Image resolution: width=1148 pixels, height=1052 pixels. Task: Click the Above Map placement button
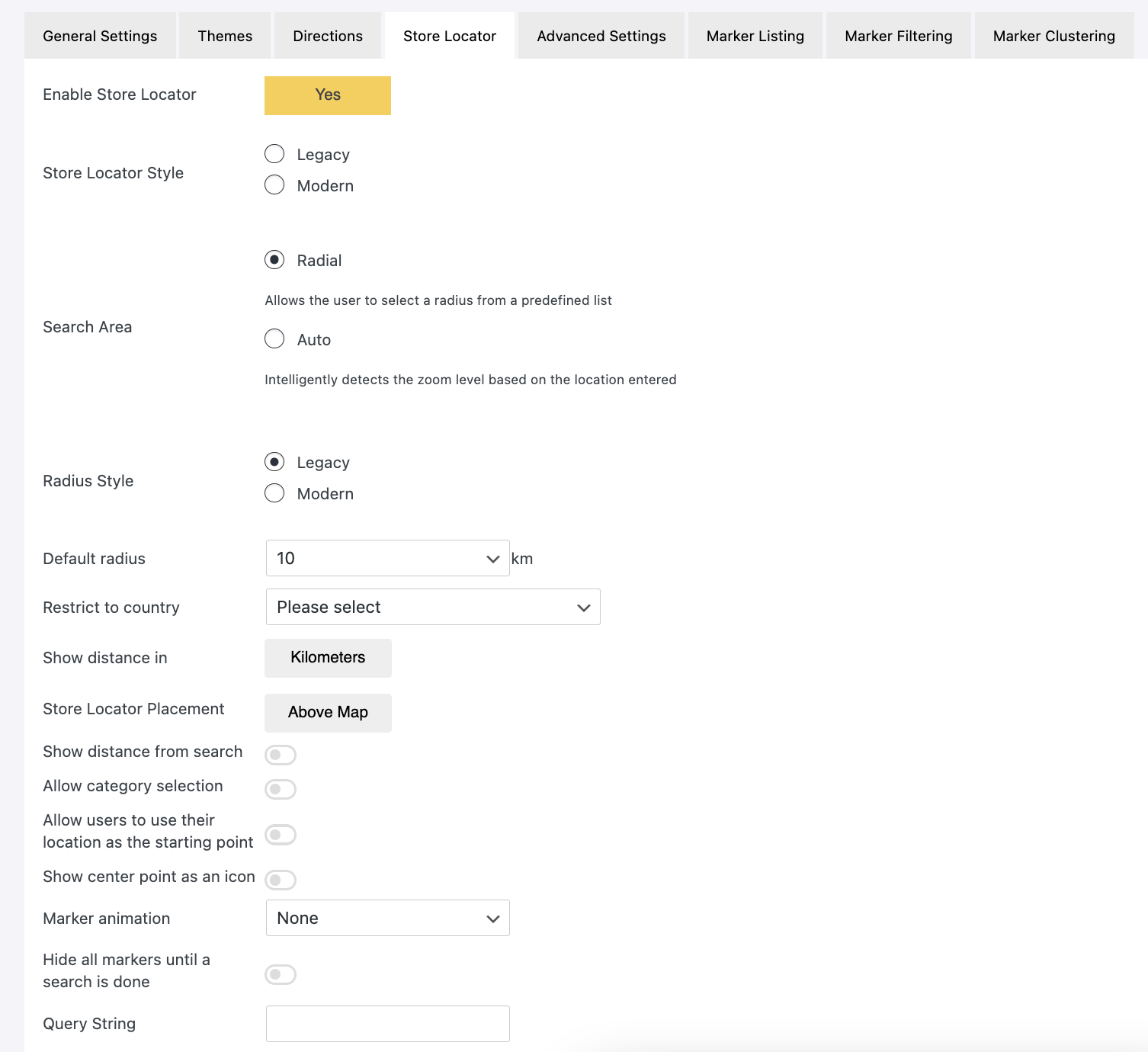pos(328,713)
